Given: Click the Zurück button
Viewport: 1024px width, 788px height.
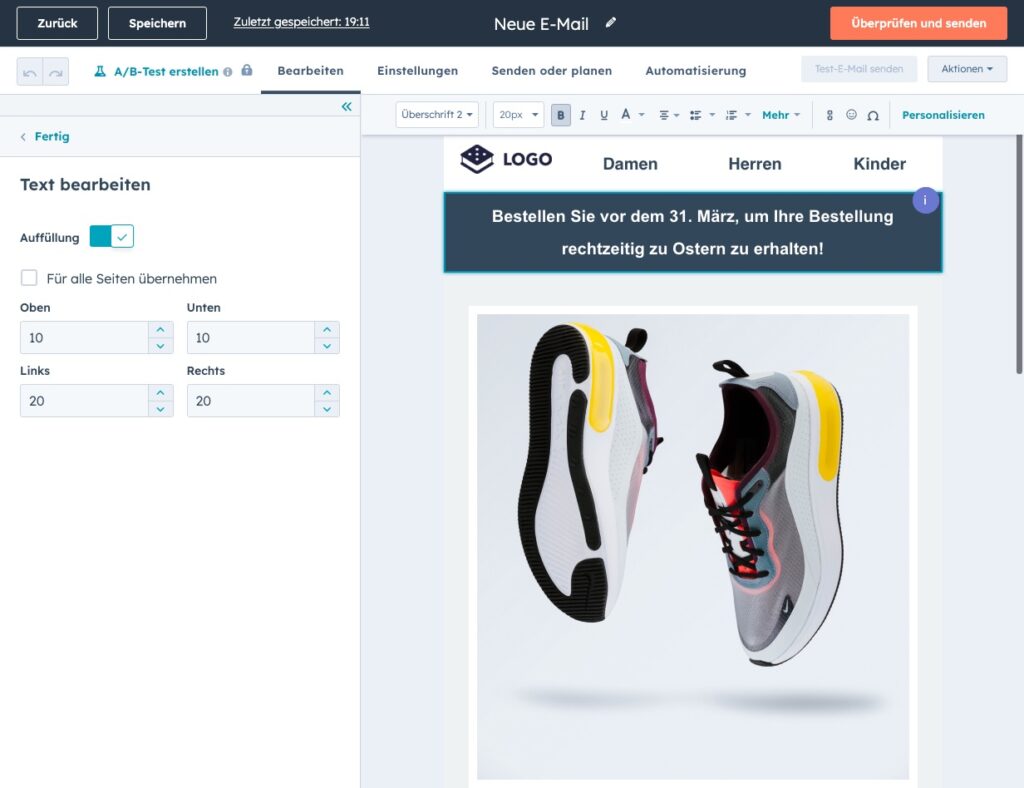Looking at the screenshot, I should (x=57, y=23).
